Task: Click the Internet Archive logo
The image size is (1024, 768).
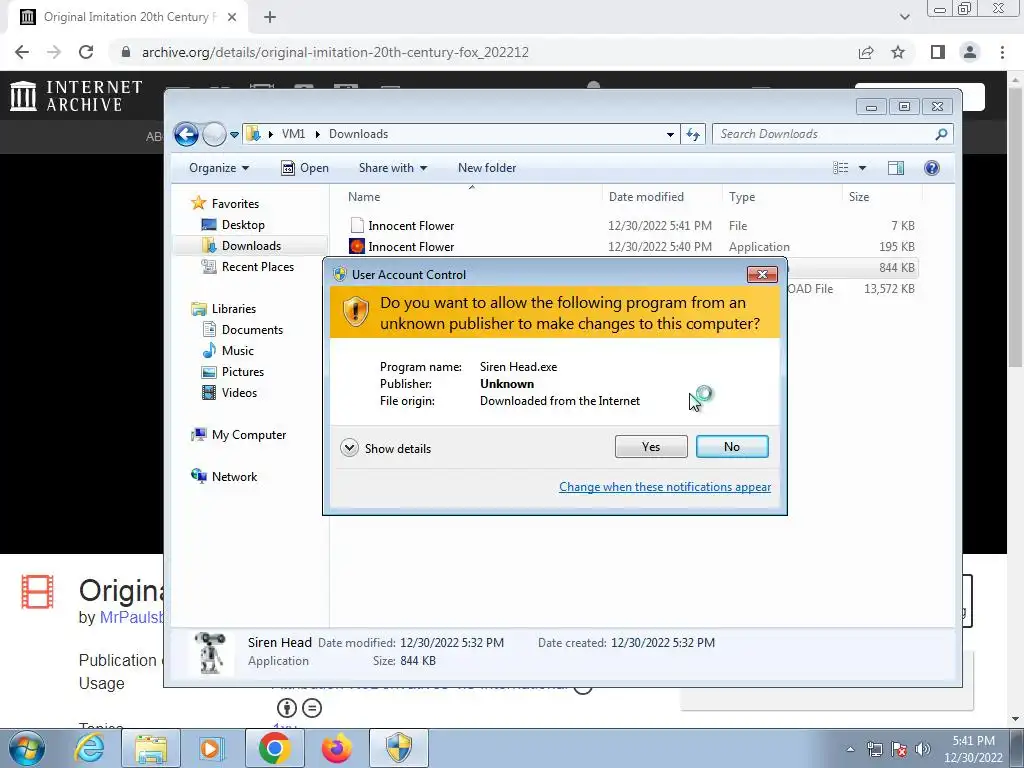Action: (x=76, y=96)
